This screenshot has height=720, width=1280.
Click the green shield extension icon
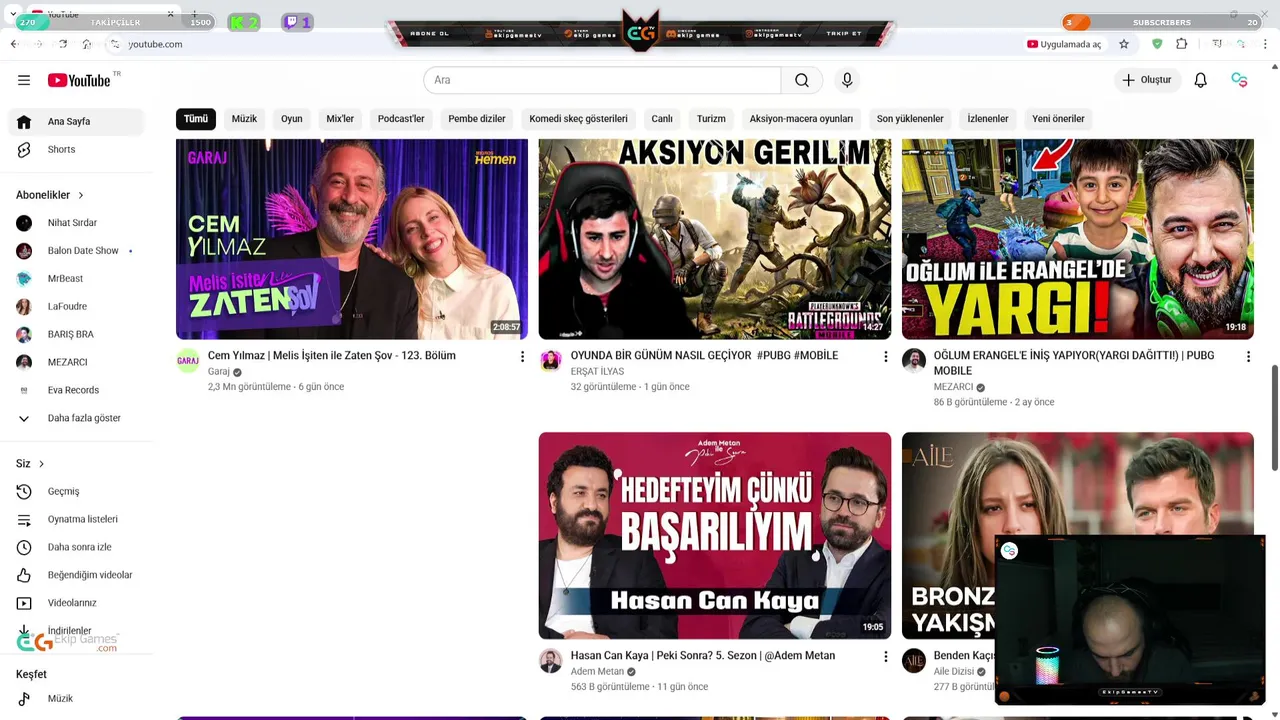coord(1157,44)
